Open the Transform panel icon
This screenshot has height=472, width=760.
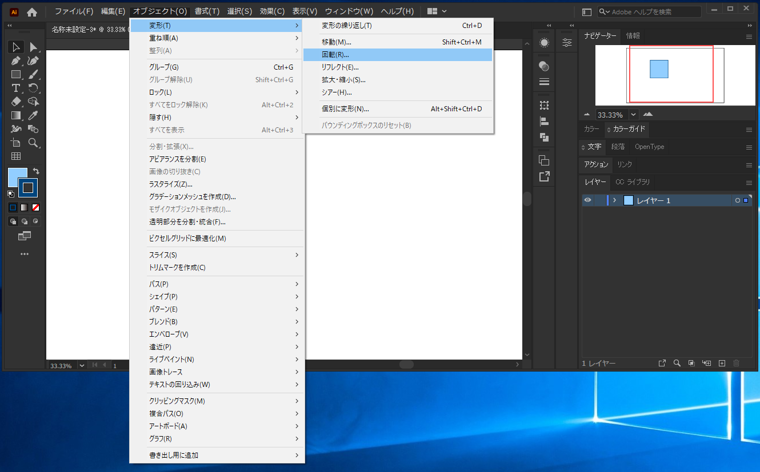click(x=544, y=105)
